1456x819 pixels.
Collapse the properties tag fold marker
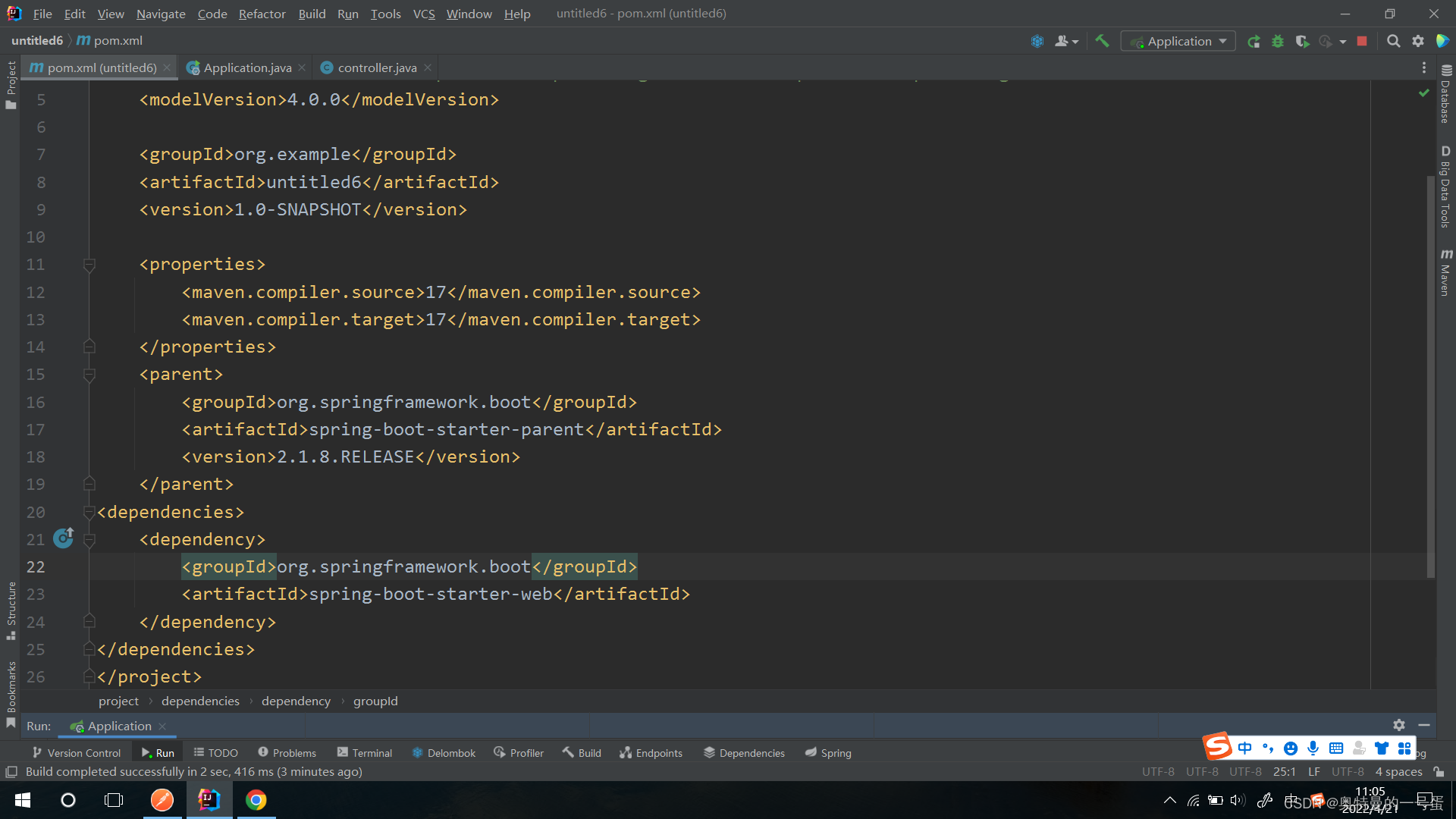coord(89,265)
